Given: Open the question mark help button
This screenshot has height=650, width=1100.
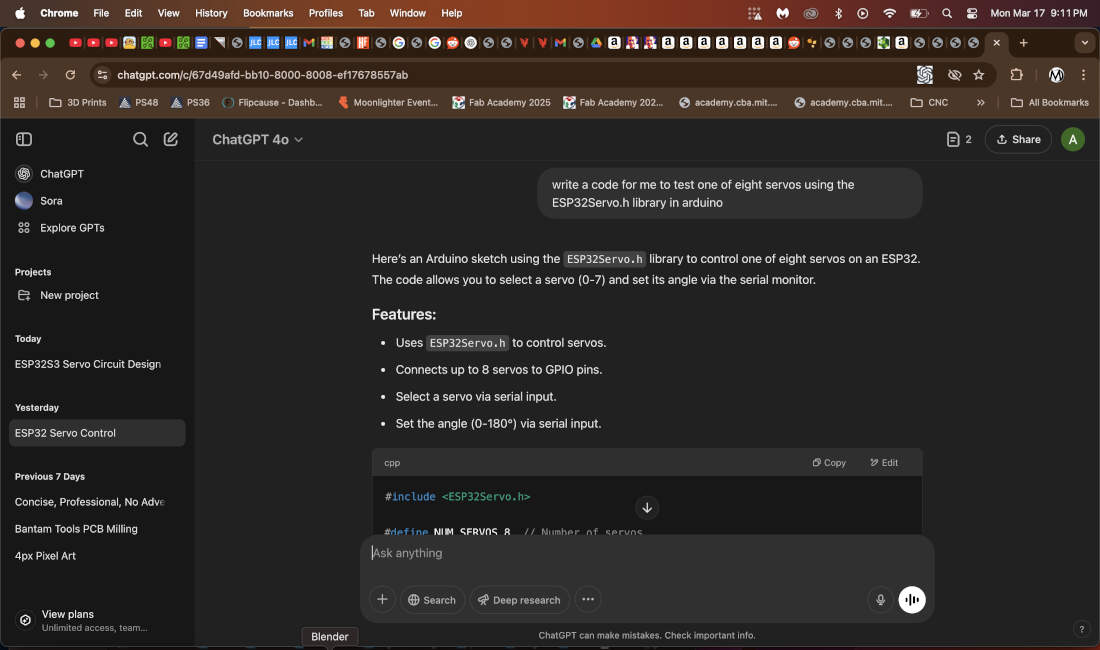Looking at the screenshot, I should tap(1081, 629).
